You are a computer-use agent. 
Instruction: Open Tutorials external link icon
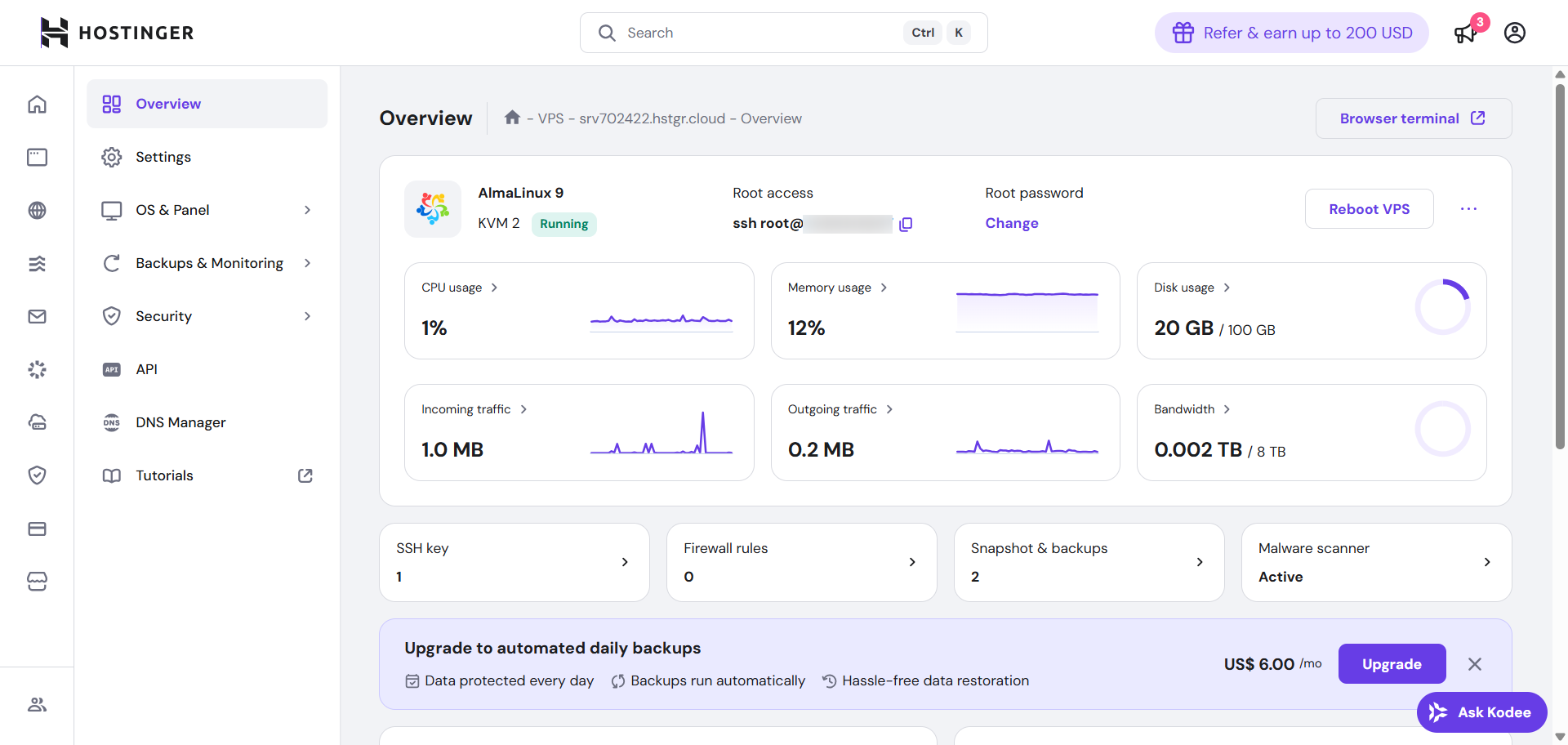coord(305,475)
